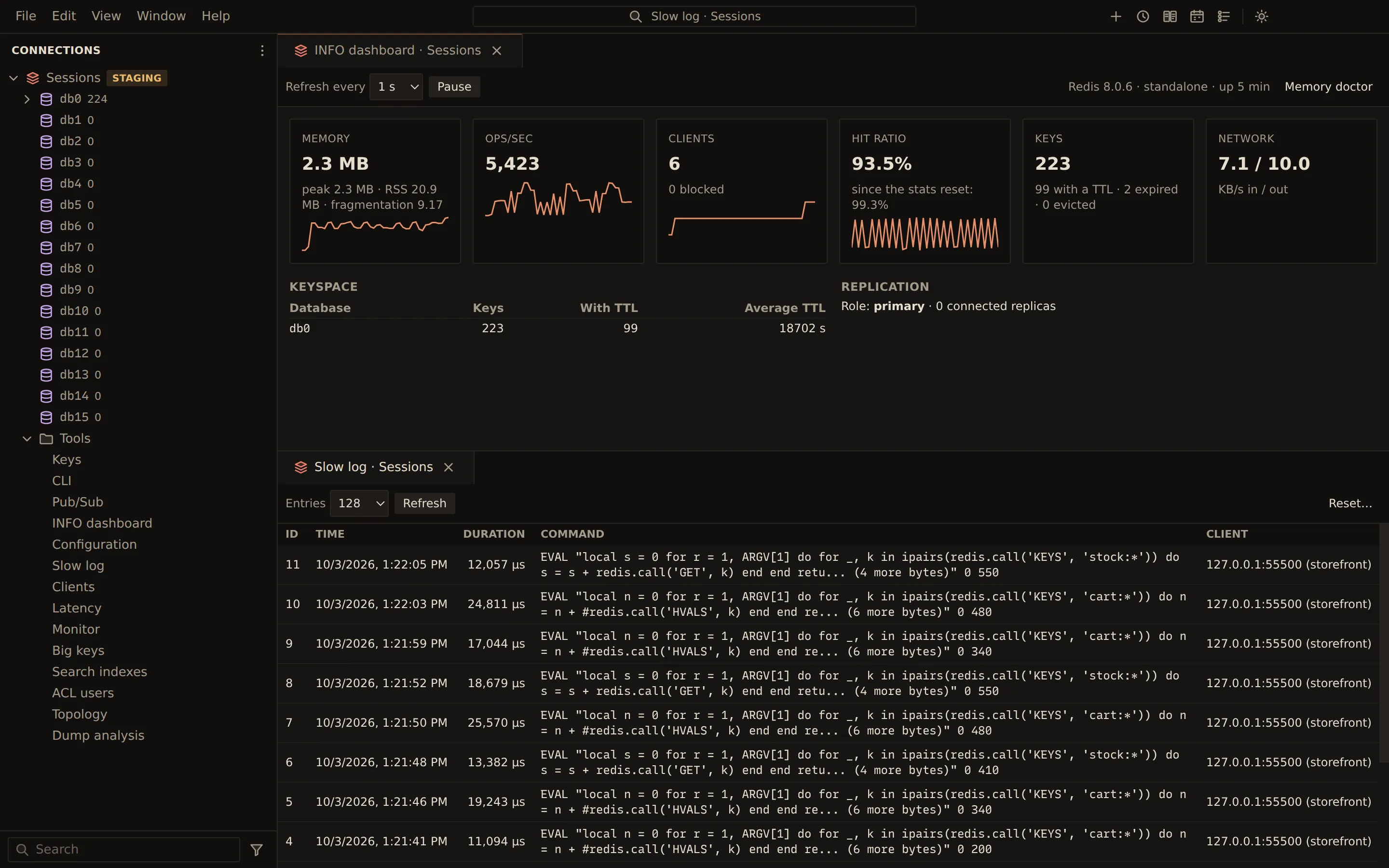Select the db5 database icon
The height and width of the screenshot is (868, 1389).
[46, 205]
